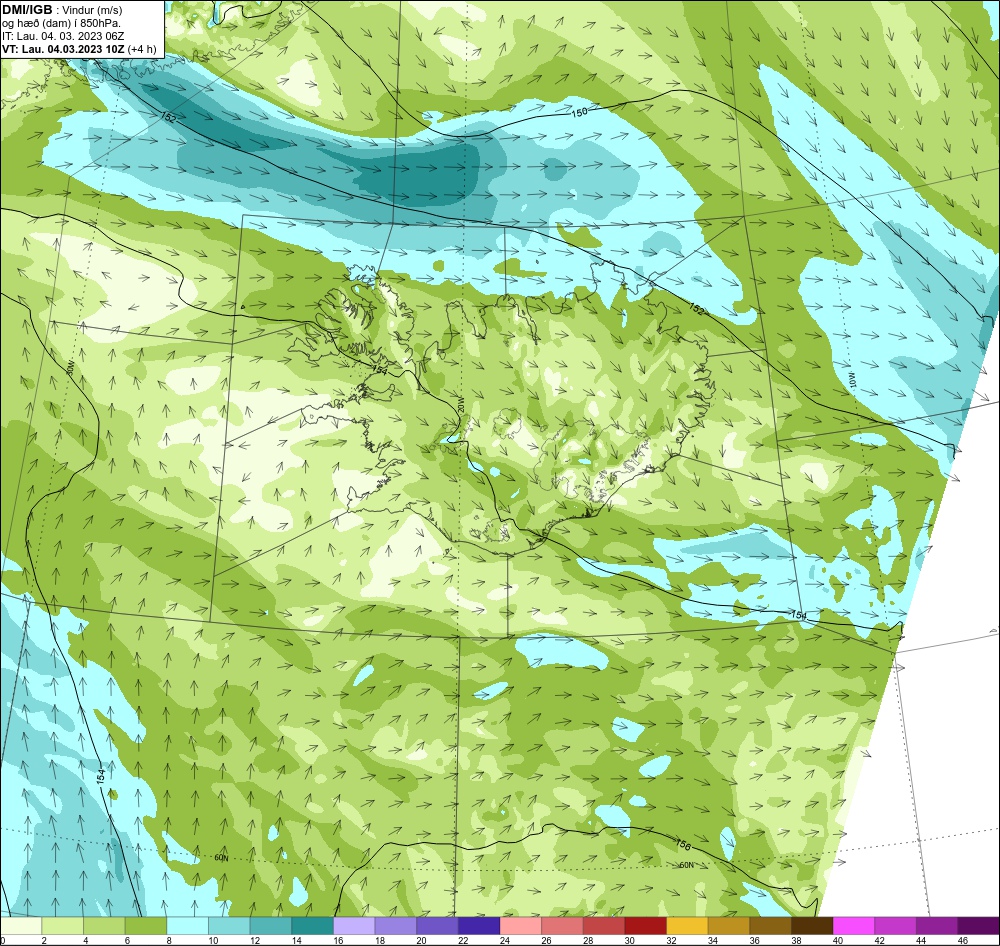
Task: Click the '150' height contour label
Action: coord(578,112)
